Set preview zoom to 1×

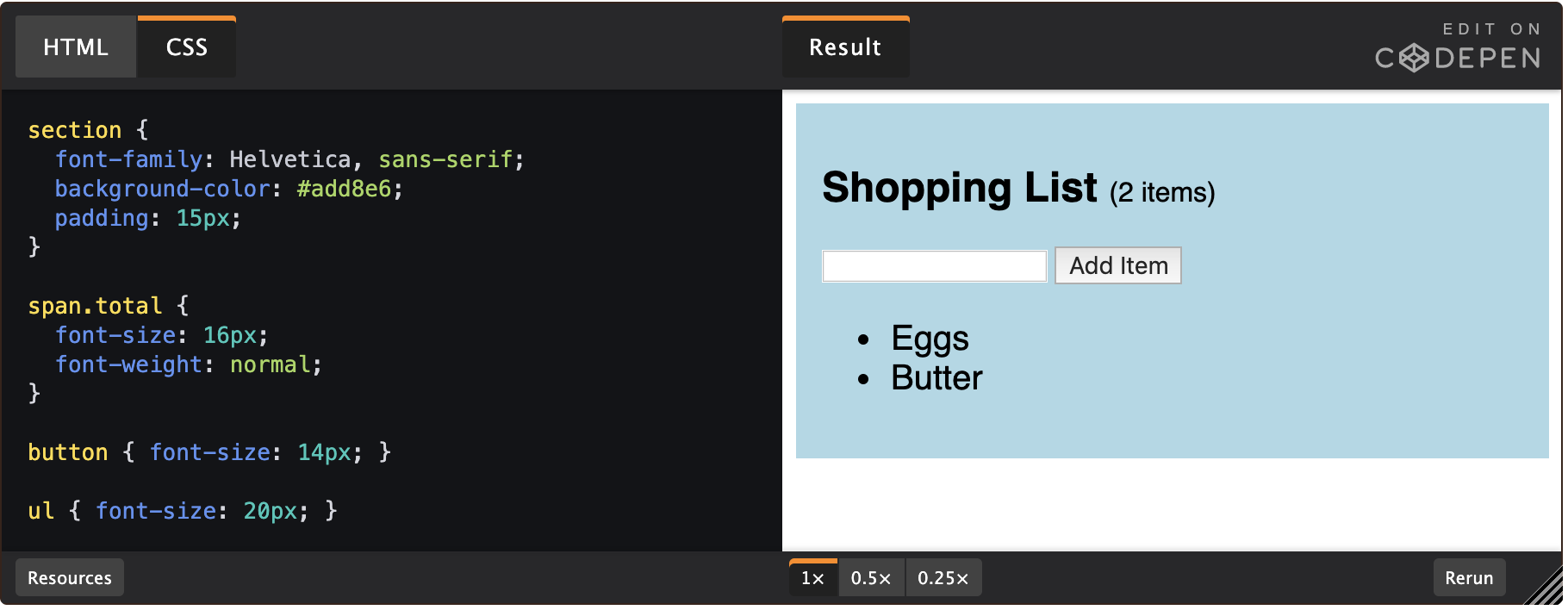click(x=812, y=578)
